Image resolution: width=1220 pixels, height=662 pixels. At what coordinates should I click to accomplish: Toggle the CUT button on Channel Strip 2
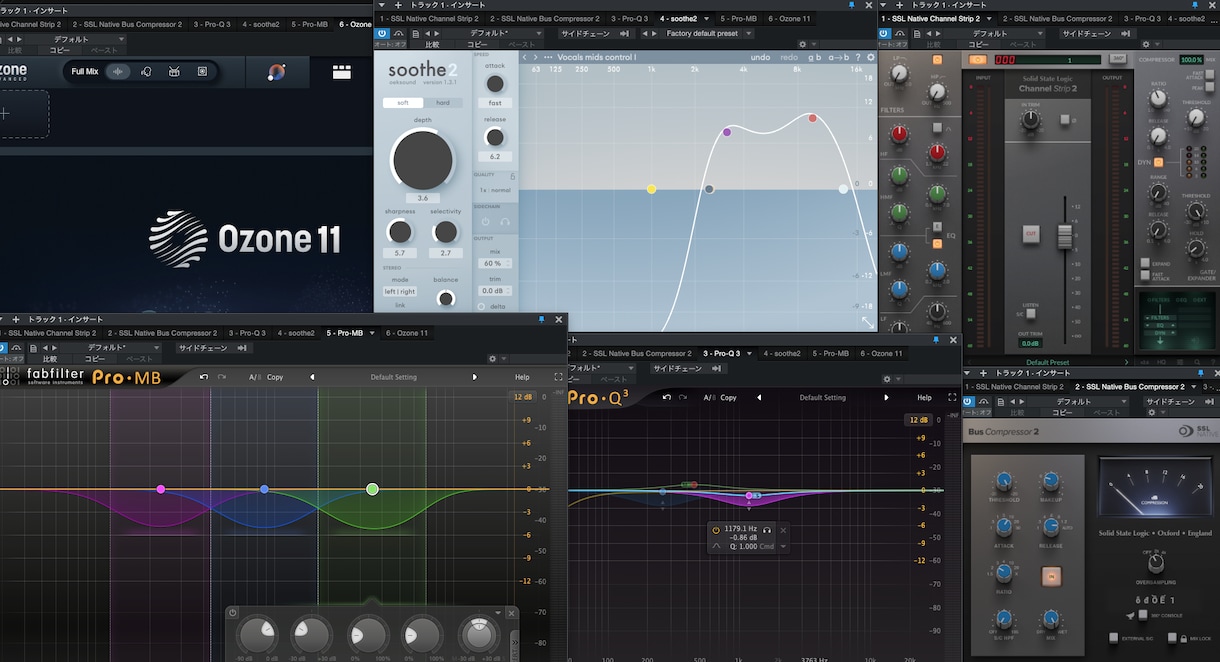(1030, 234)
